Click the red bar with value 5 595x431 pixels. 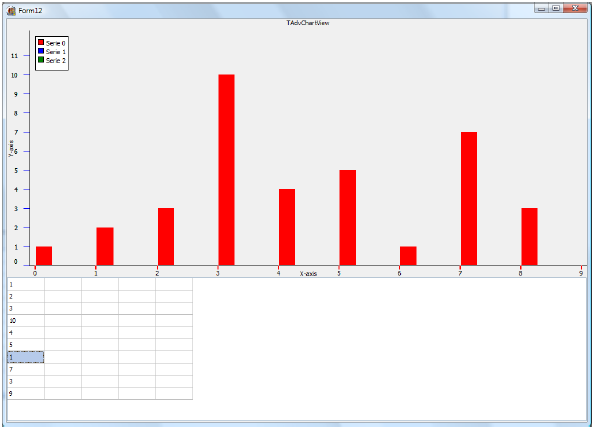[x=348, y=217]
